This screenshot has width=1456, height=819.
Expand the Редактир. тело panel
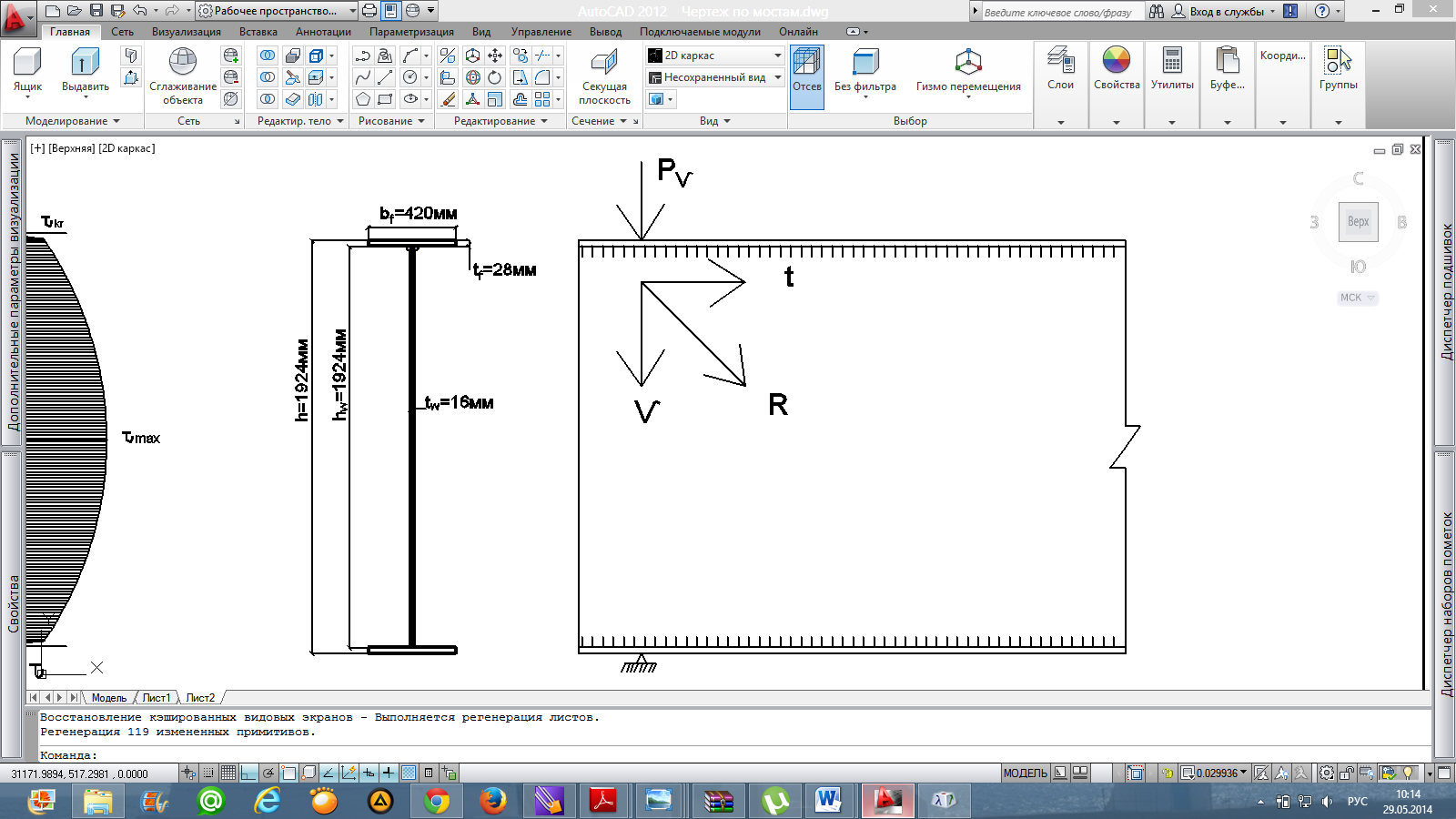(300, 121)
